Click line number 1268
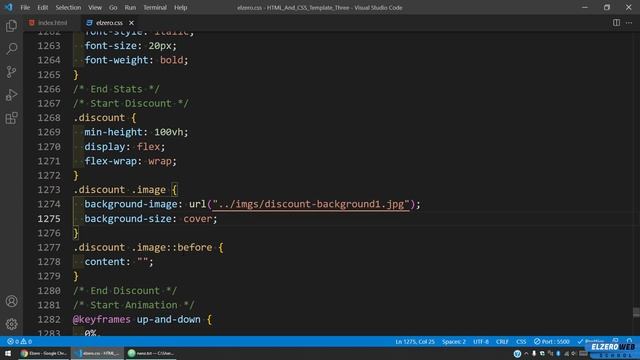The height and width of the screenshot is (360, 640). pyautogui.click(x=49, y=118)
